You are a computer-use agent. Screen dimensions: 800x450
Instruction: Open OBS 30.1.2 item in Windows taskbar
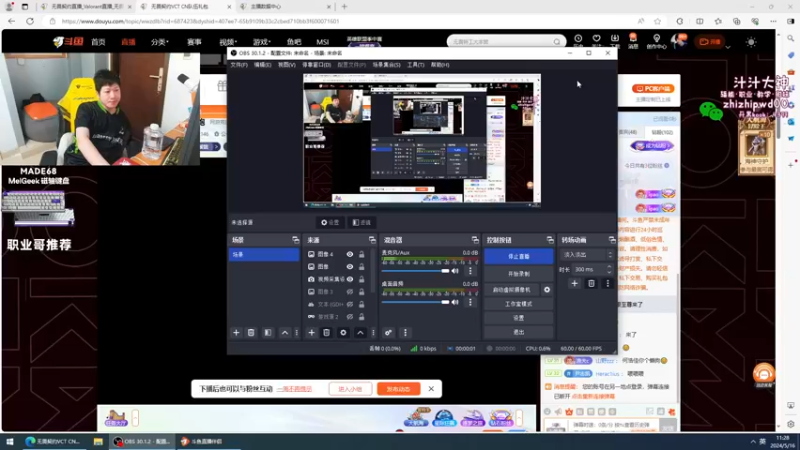(x=142, y=441)
